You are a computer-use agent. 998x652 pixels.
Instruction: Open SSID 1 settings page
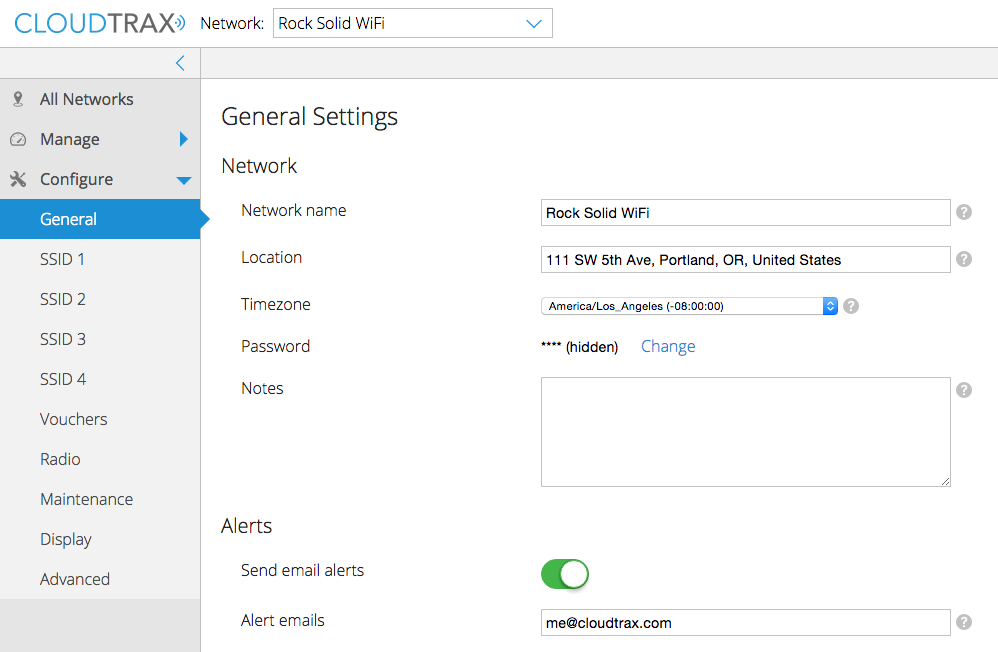(62, 259)
